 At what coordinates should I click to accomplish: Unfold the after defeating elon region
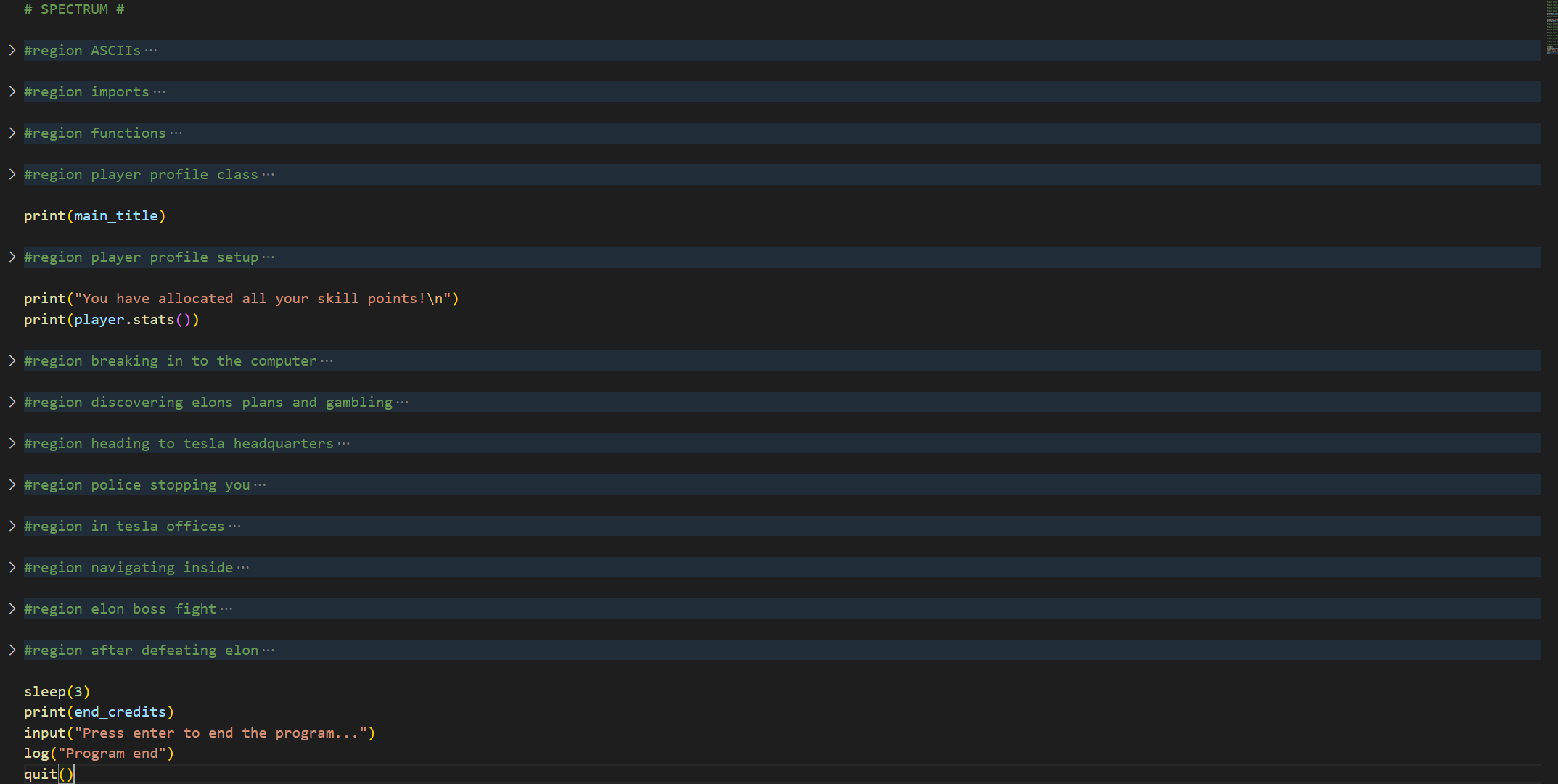click(x=12, y=650)
